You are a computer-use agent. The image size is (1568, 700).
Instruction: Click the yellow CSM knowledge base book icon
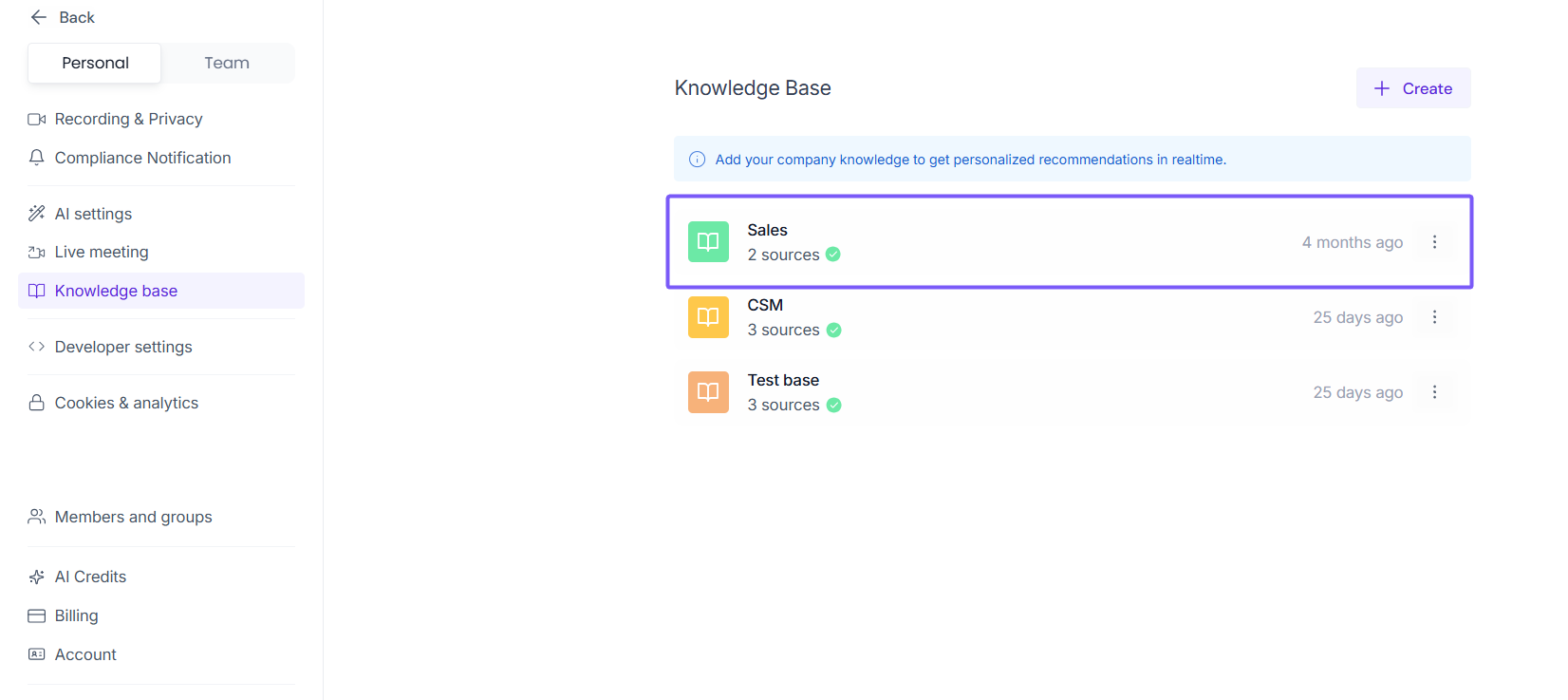click(x=708, y=317)
